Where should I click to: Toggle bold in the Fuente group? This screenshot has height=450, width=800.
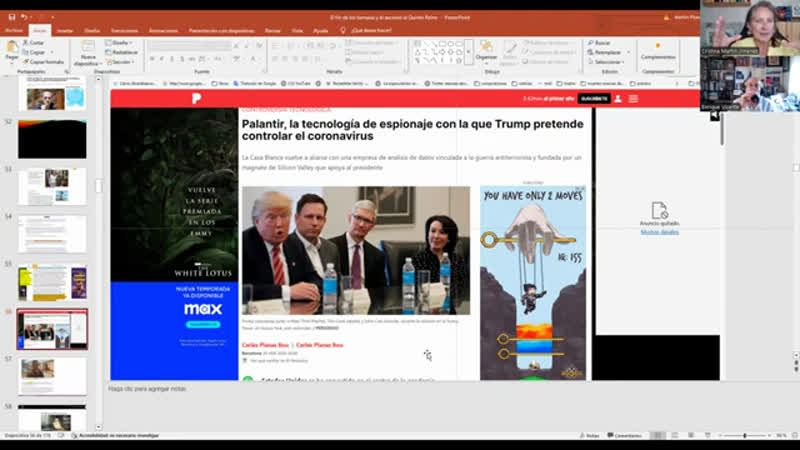click(153, 59)
